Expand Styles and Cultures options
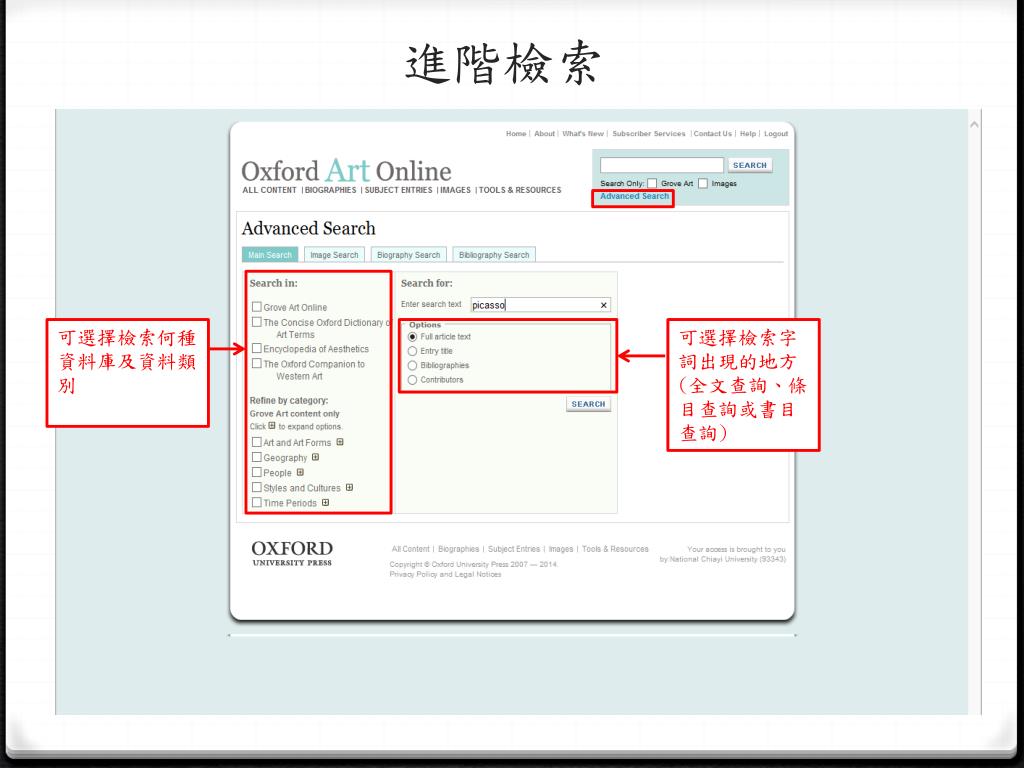 point(349,487)
